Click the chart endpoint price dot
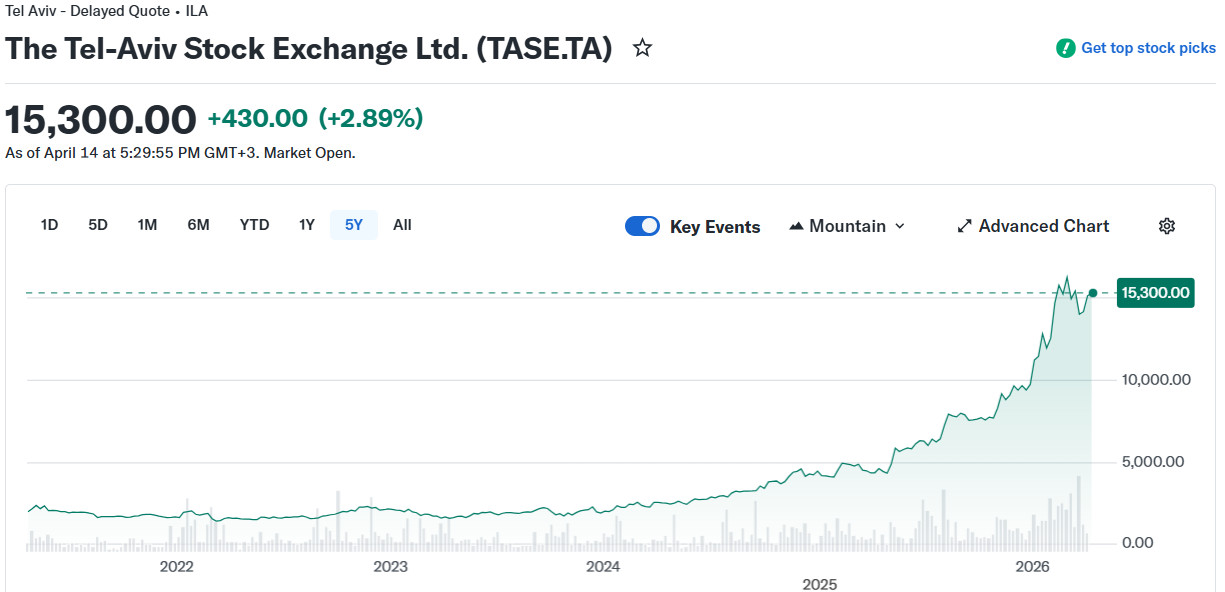Viewport: 1225px width, 592px height. (x=1093, y=293)
